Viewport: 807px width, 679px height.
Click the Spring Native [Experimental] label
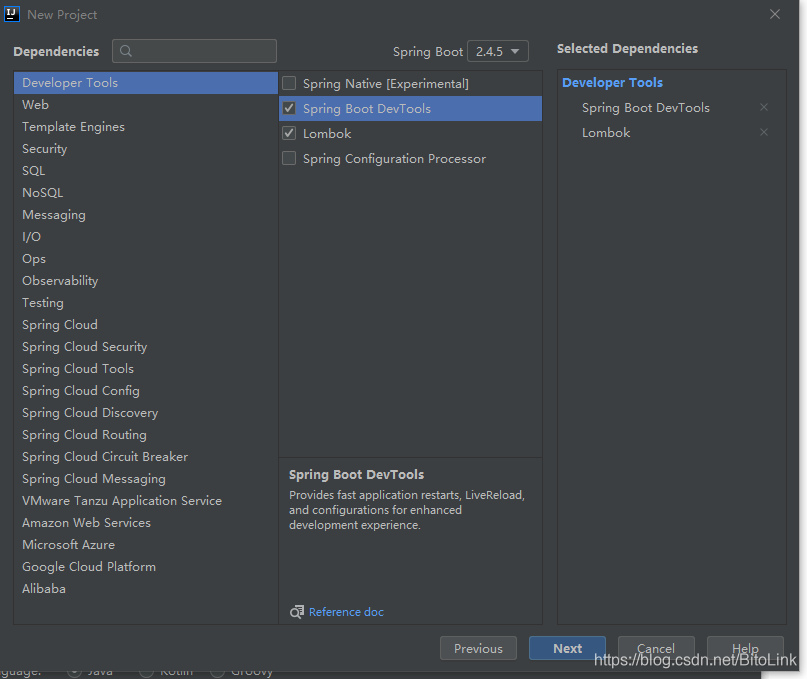point(386,84)
